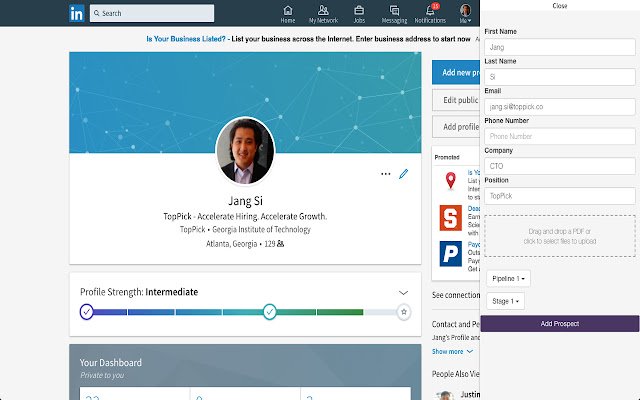Collapse the Profile Strength chevron
The width and height of the screenshot is (640, 400).
click(x=403, y=293)
